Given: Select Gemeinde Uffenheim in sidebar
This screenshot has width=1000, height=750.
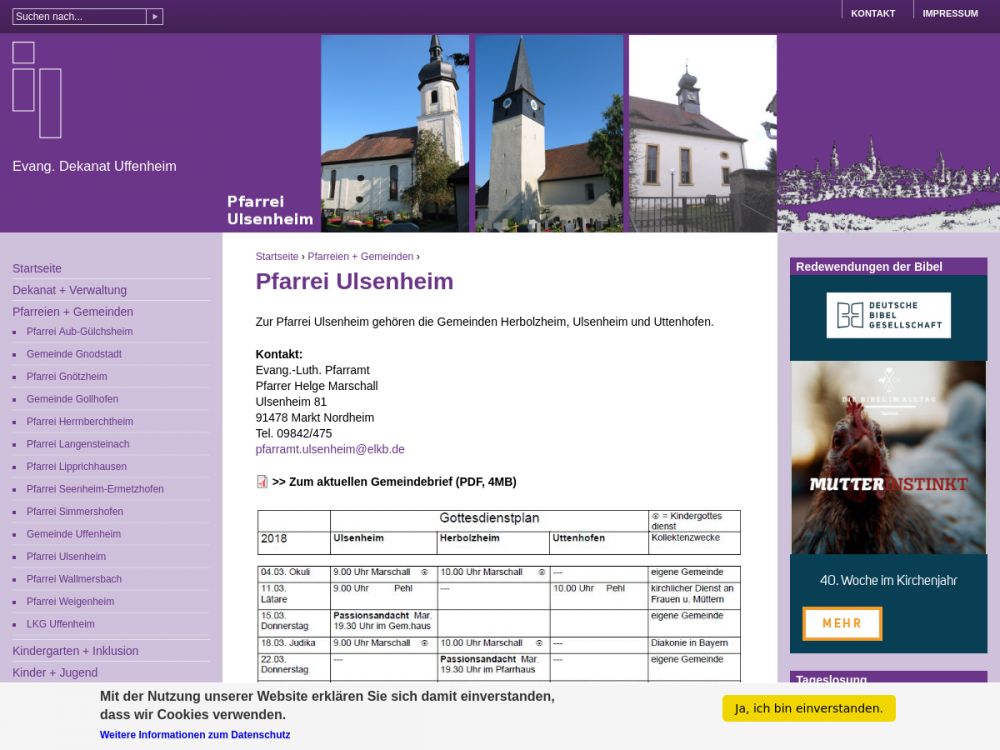Looking at the screenshot, I should (73, 534).
